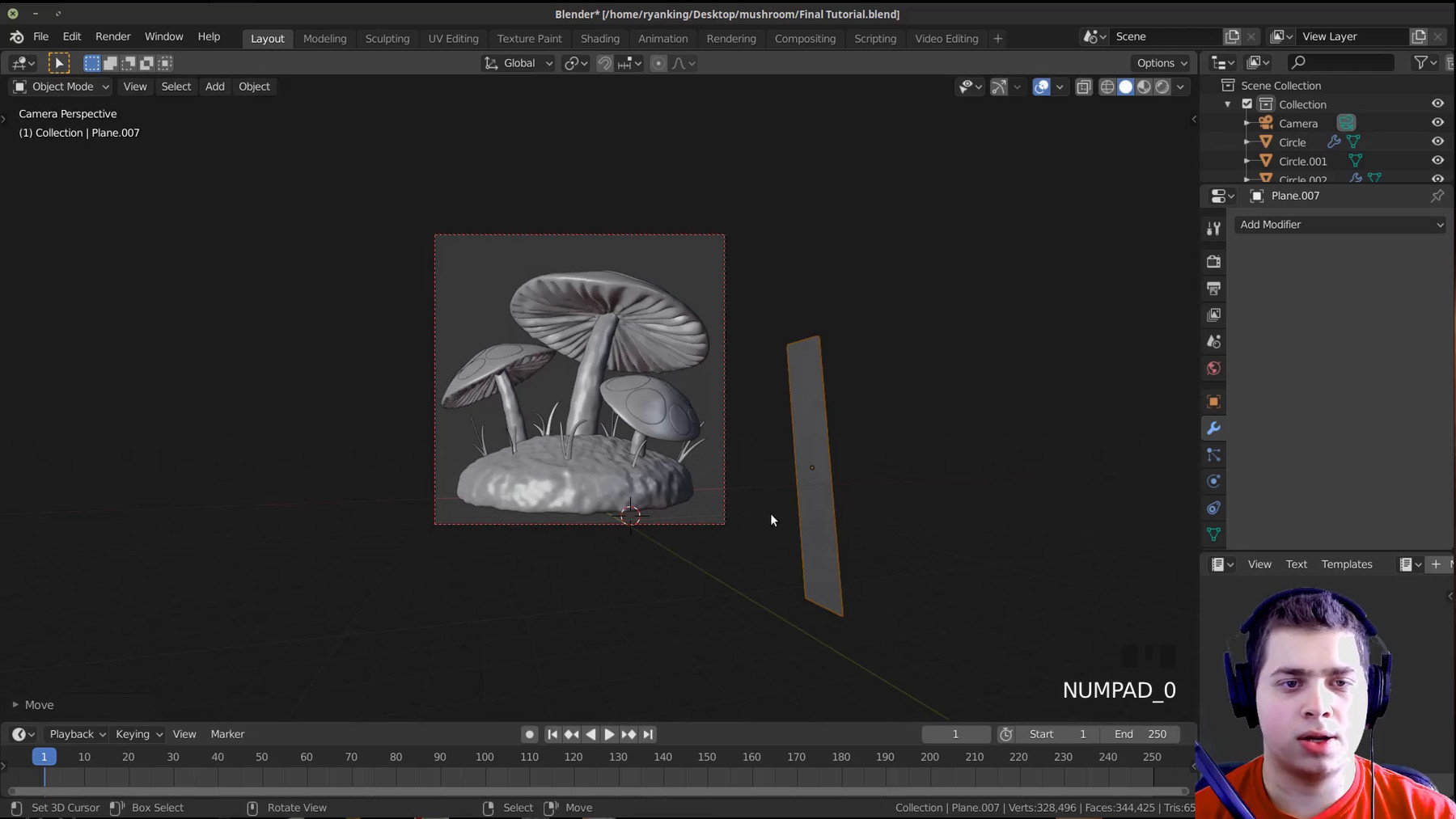Toggle visibility of Circle.001
Screen dimensions: 1456x819
1437,160
